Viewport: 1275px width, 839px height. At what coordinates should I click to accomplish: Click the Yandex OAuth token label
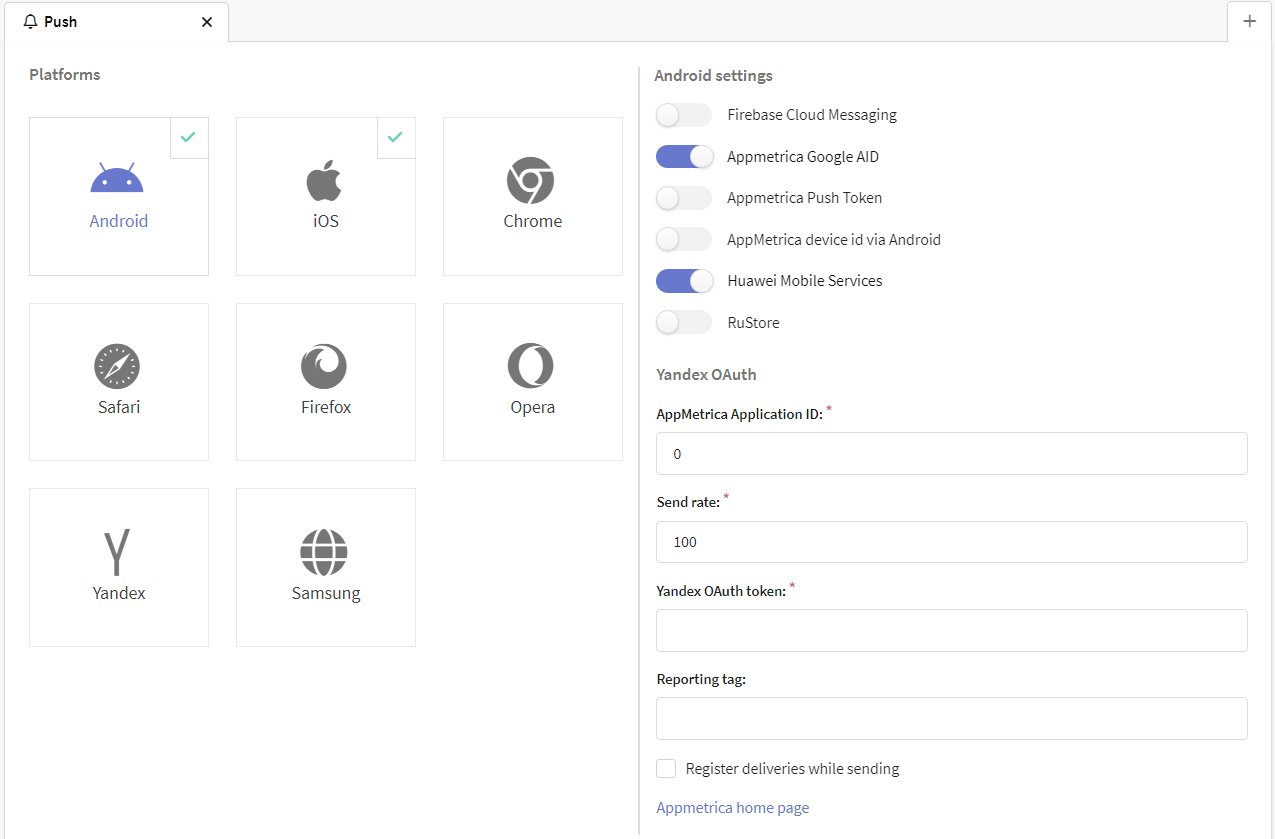(x=721, y=591)
